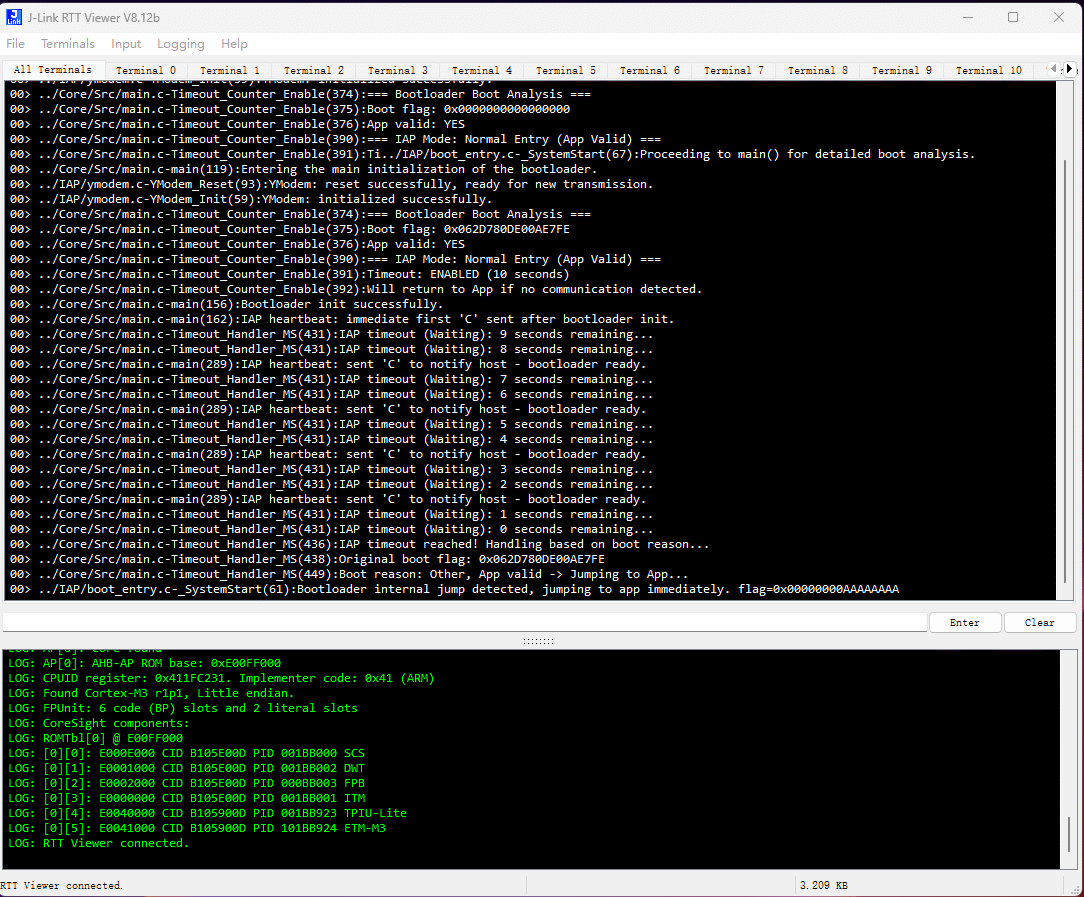Click the J-Link application icon in title bar
The image size is (1084, 897).
click(14, 17)
